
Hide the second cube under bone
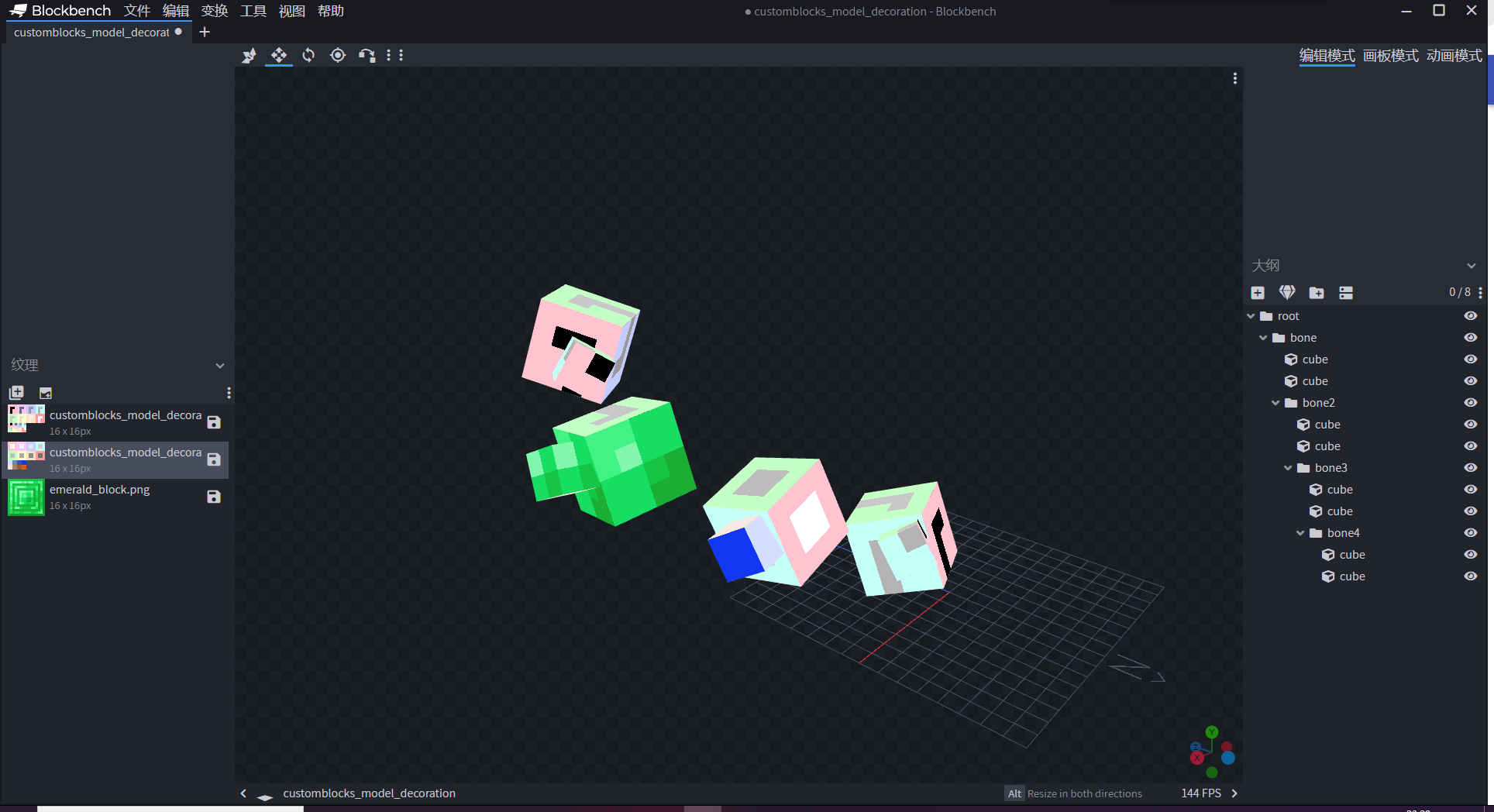click(1470, 381)
